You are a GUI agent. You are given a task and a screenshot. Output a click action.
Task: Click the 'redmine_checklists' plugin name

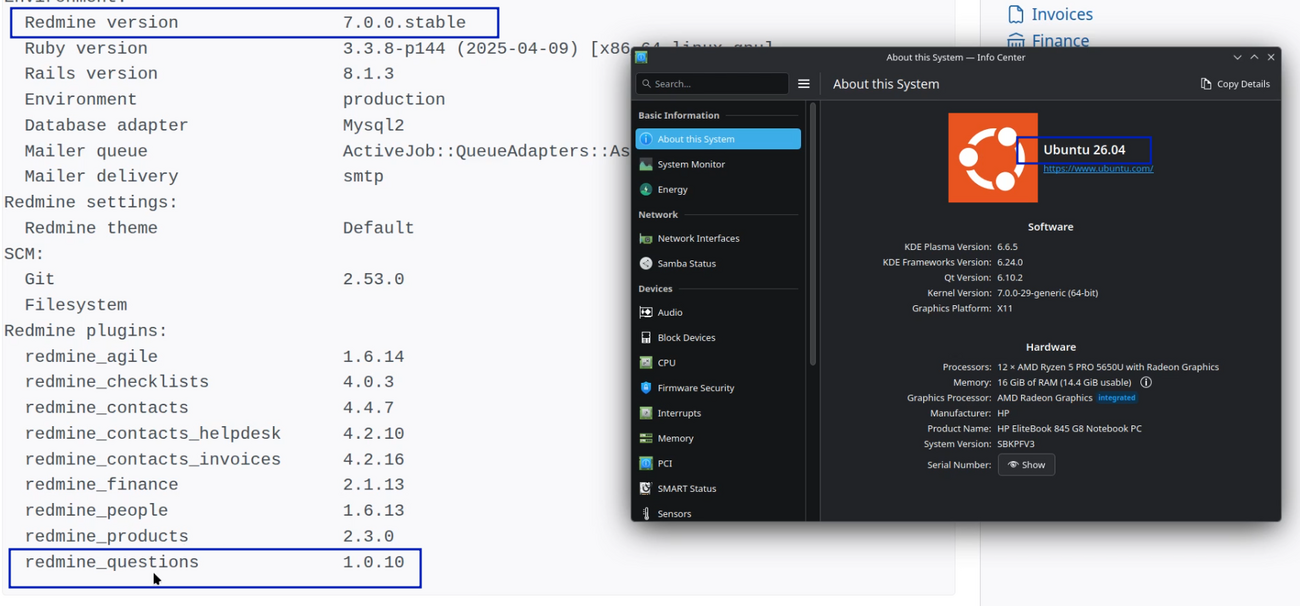point(117,382)
